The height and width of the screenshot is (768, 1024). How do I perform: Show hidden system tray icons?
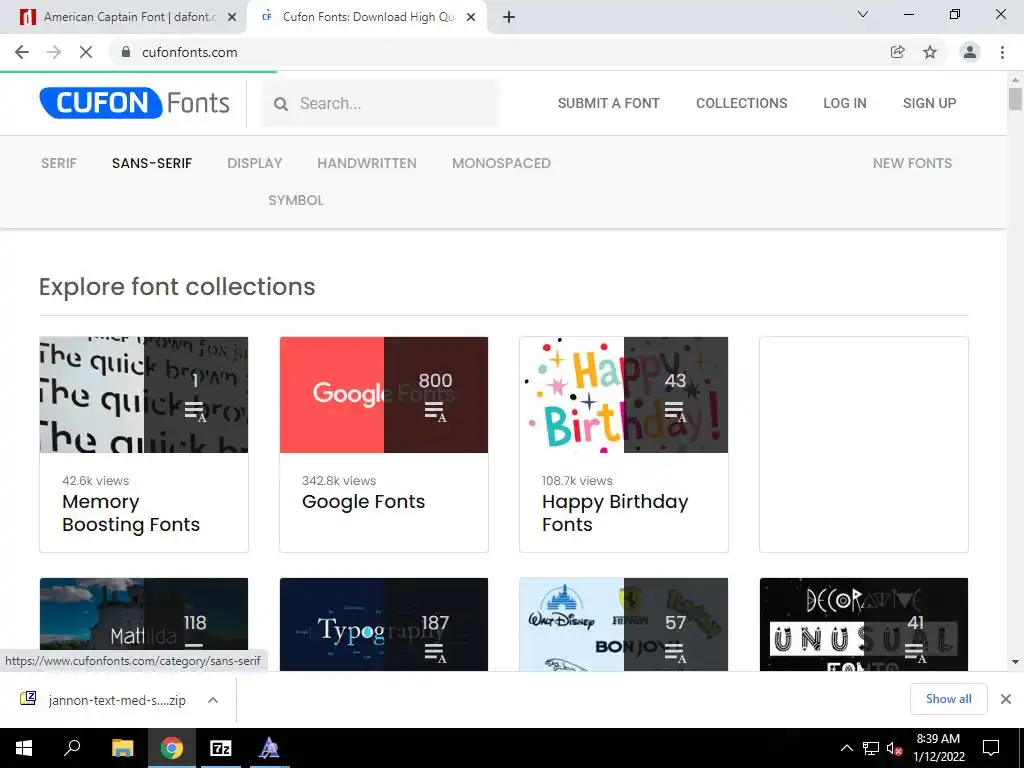846,748
